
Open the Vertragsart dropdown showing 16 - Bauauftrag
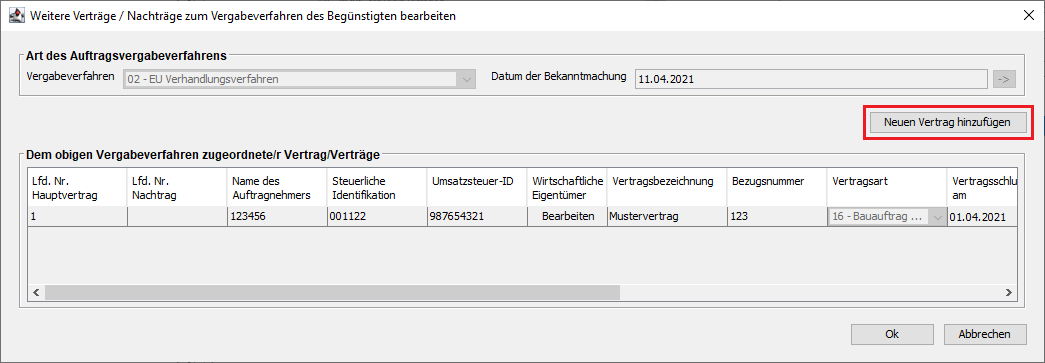tap(887, 216)
